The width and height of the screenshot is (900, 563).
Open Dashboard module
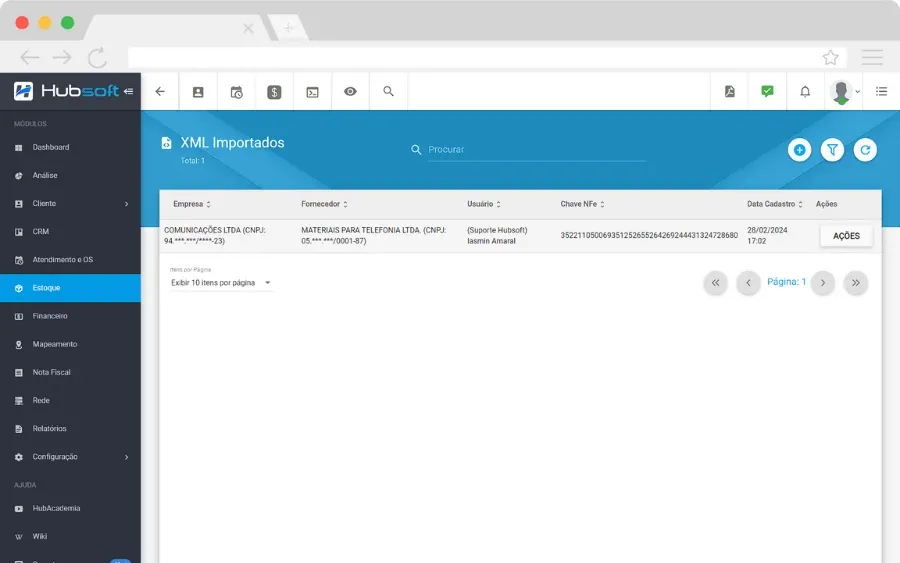pyautogui.click(x=70, y=147)
